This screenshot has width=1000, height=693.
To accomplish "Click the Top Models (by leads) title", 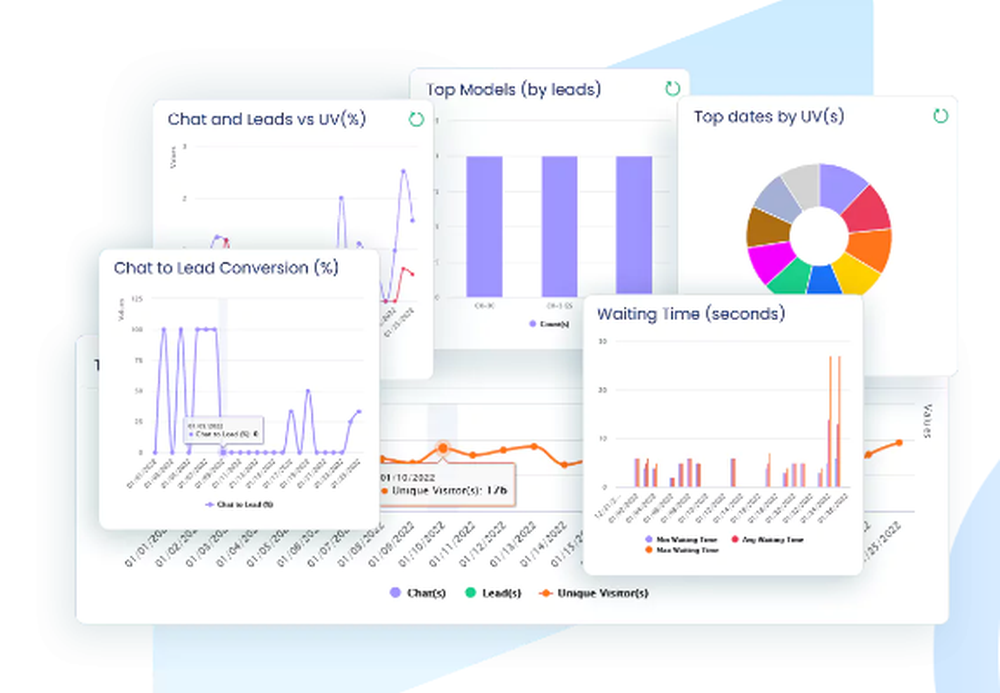I will 513,89.
